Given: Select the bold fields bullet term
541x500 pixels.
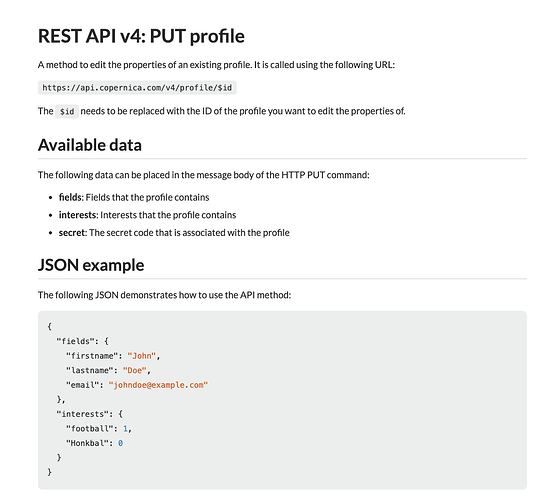Looking at the screenshot, I should (70, 197).
